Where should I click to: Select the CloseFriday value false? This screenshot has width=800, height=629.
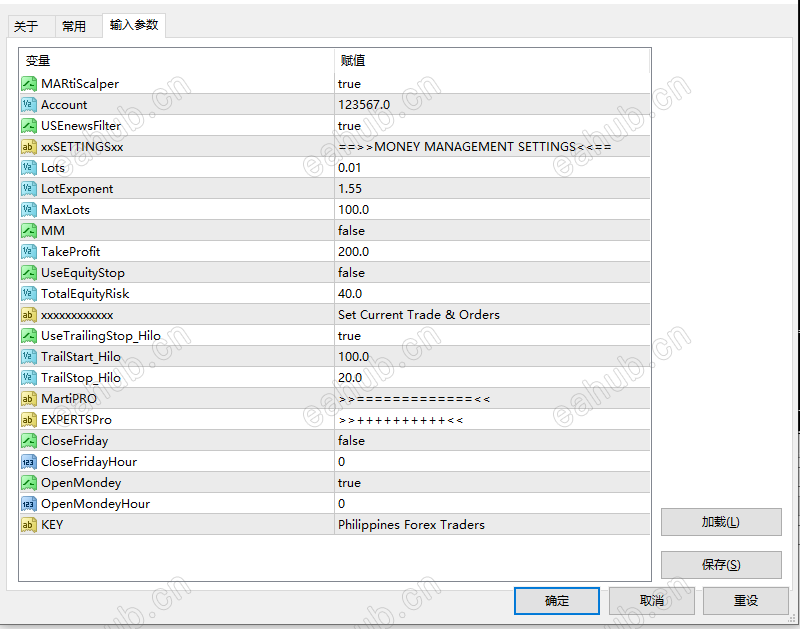[352, 441]
